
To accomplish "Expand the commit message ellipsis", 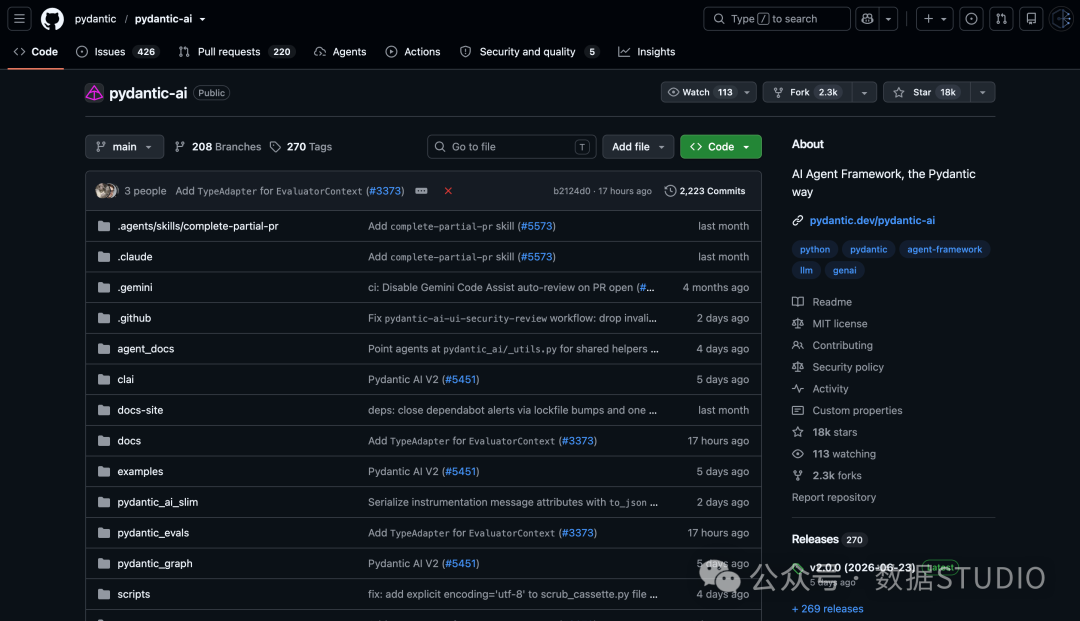I will pyautogui.click(x=422, y=191).
